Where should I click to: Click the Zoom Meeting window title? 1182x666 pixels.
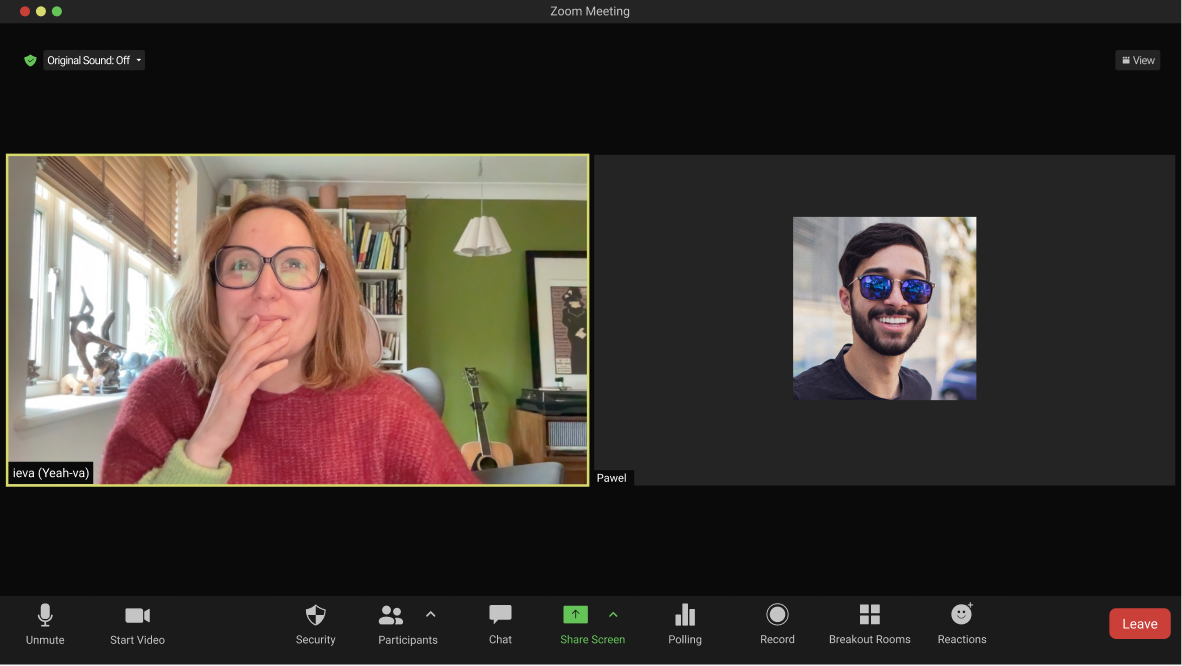589,11
